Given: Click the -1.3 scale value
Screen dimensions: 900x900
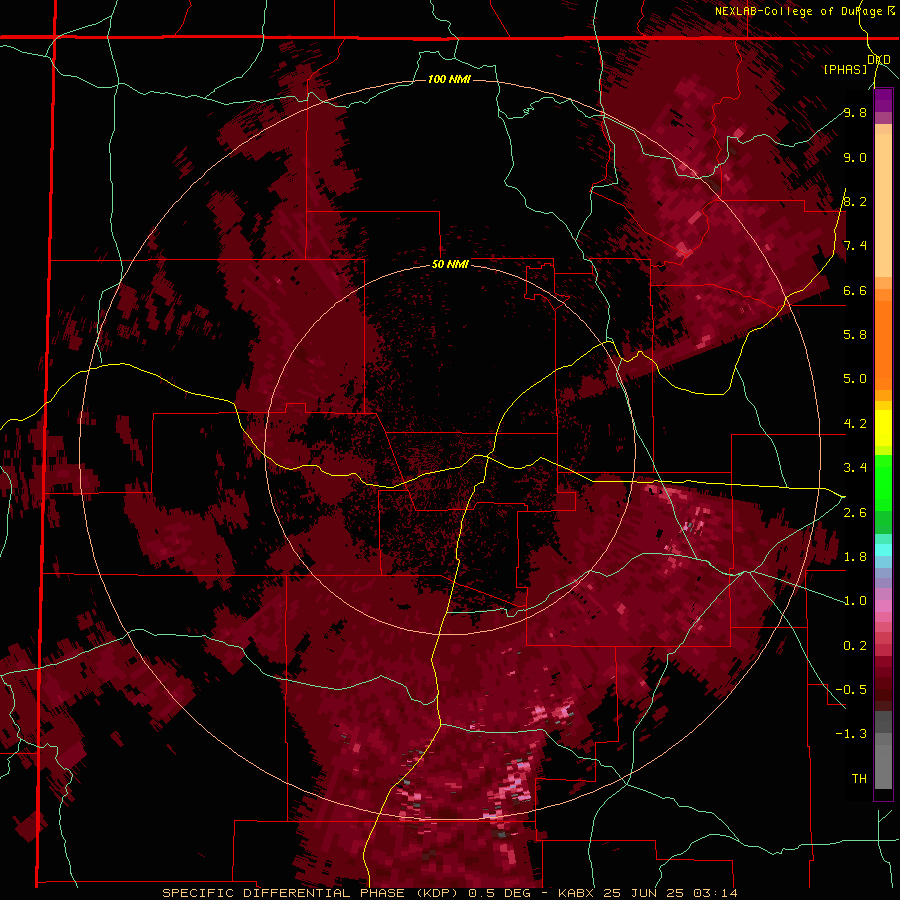Looking at the screenshot, I should 851,734.
